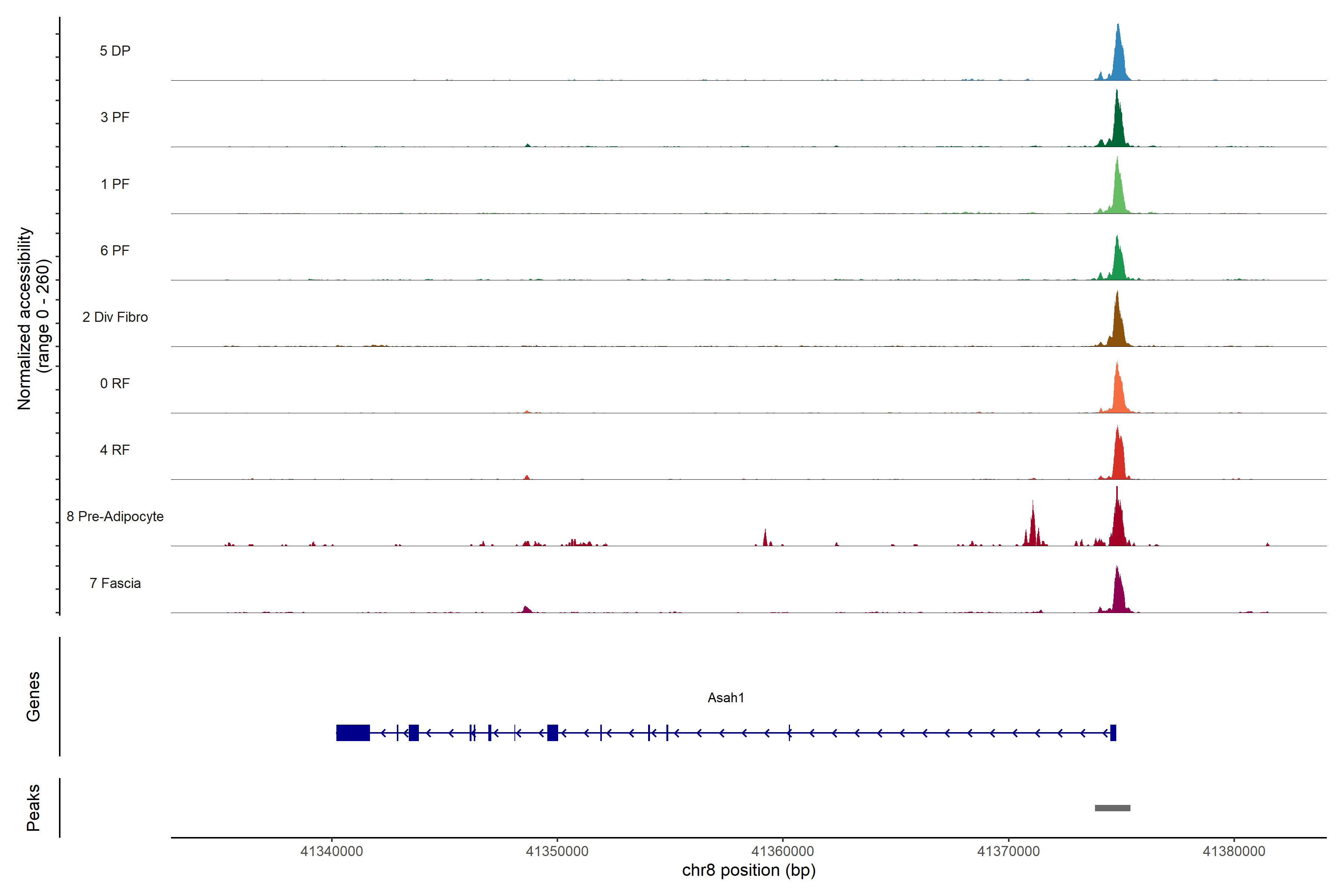Image resolution: width=1344 pixels, height=896 pixels.
Task: Click the chr8 position (bp) axis title
Action: (x=749, y=870)
